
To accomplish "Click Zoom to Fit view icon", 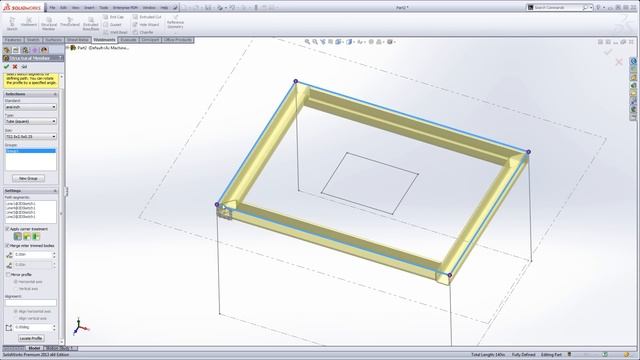I will [x=307, y=42].
